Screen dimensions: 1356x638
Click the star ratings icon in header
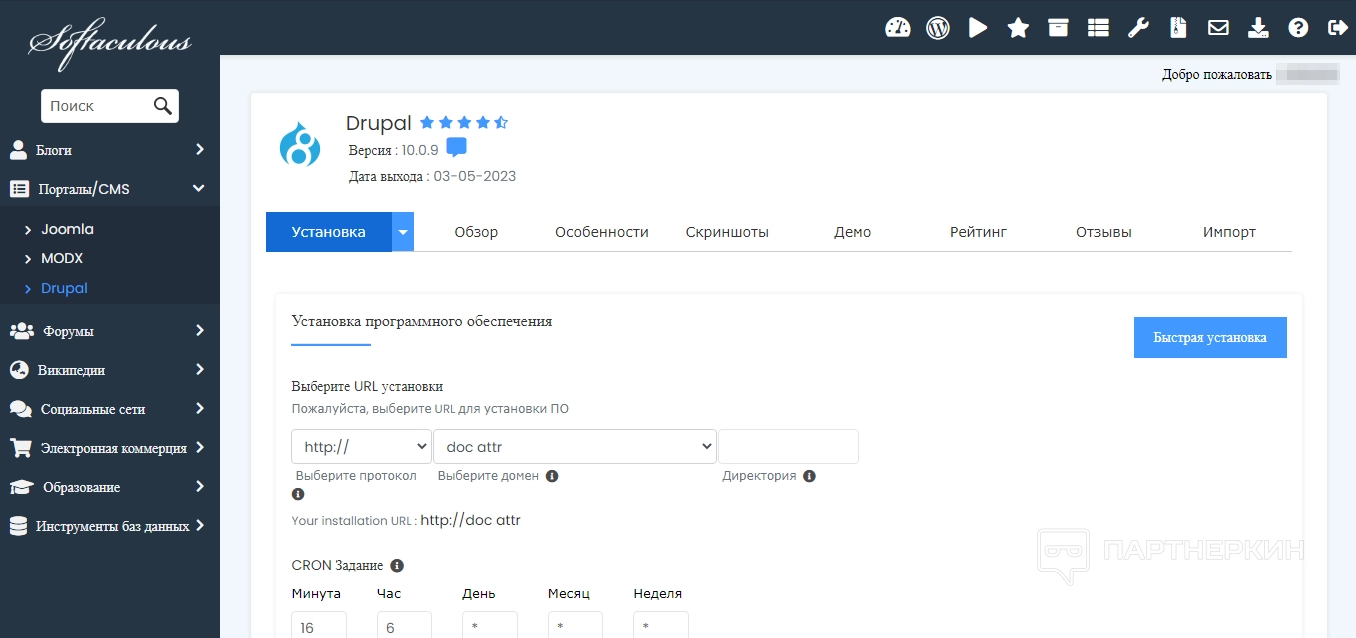click(1018, 28)
